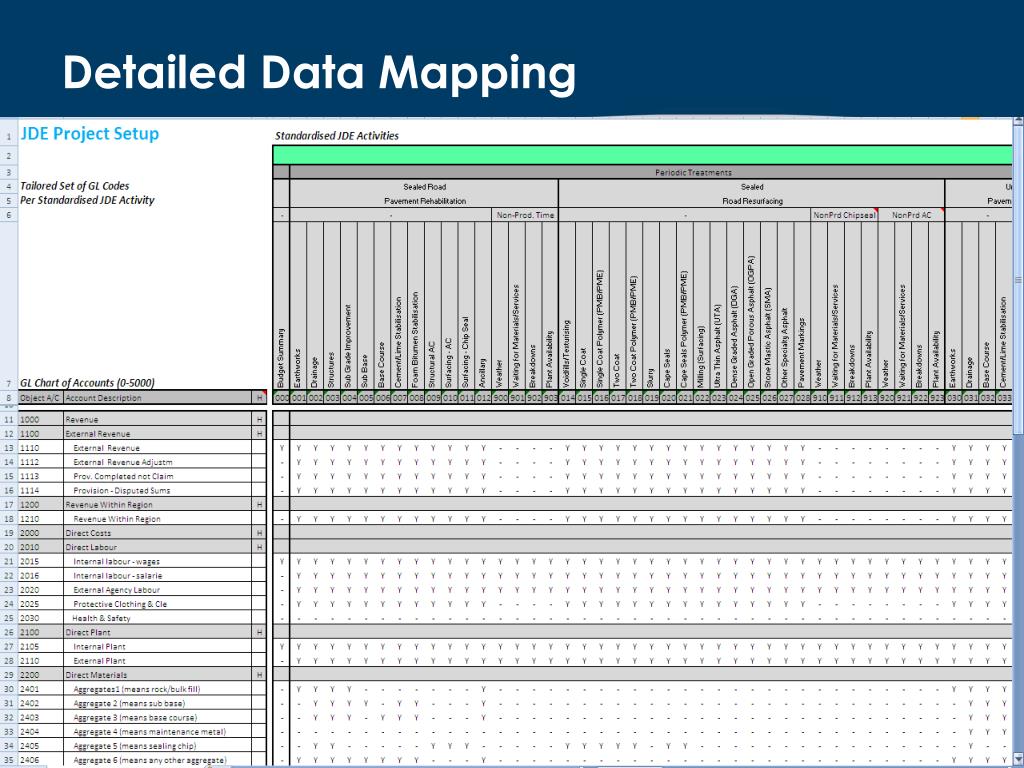Select the 'Structures' vertical column label
Viewport: 1024px width, 768px height.
click(331, 370)
